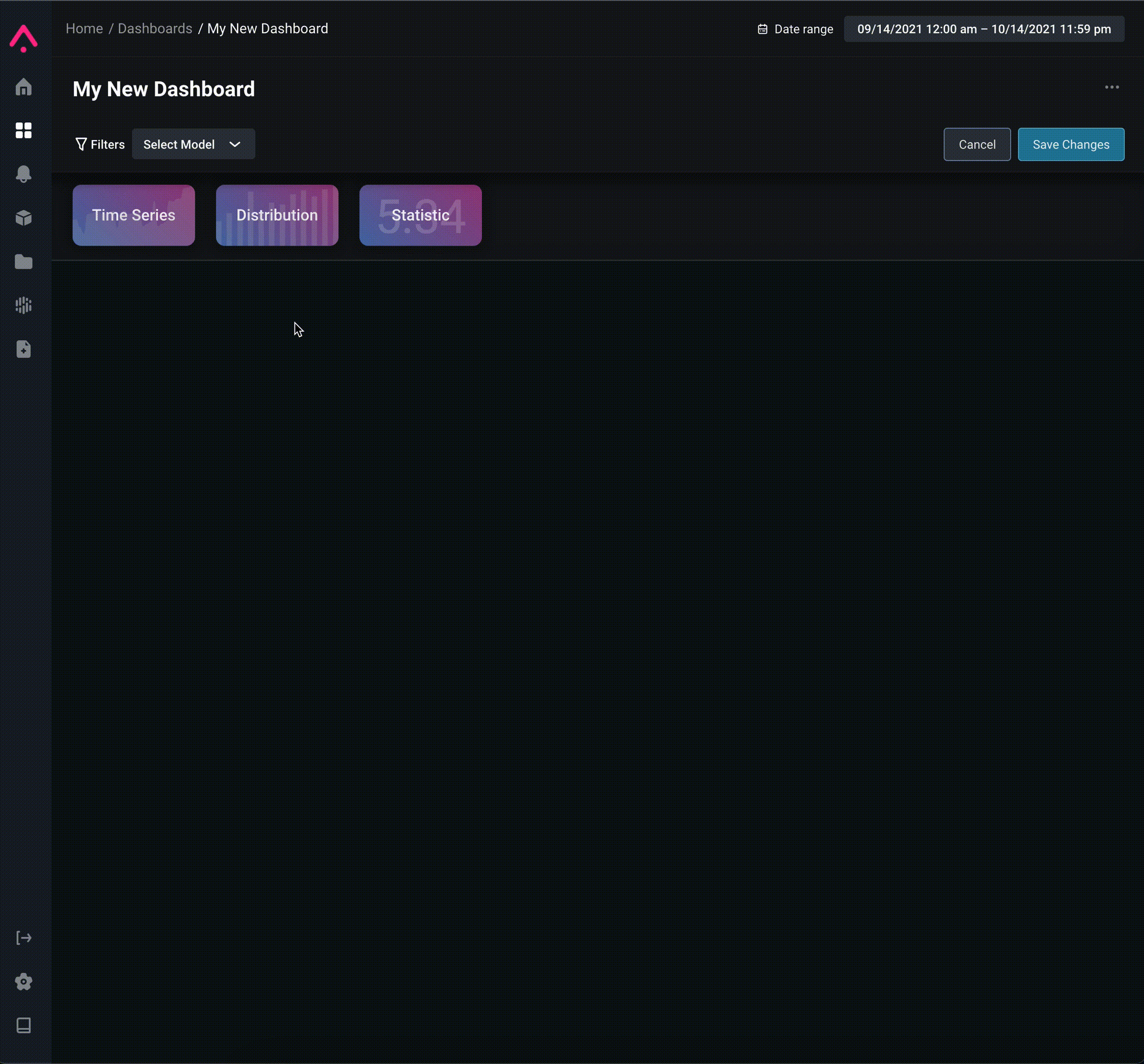Image resolution: width=1144 pixels, height=1064 pixels.
Task: Open settings gear icon in sidebar
Action: click(24, 982)
